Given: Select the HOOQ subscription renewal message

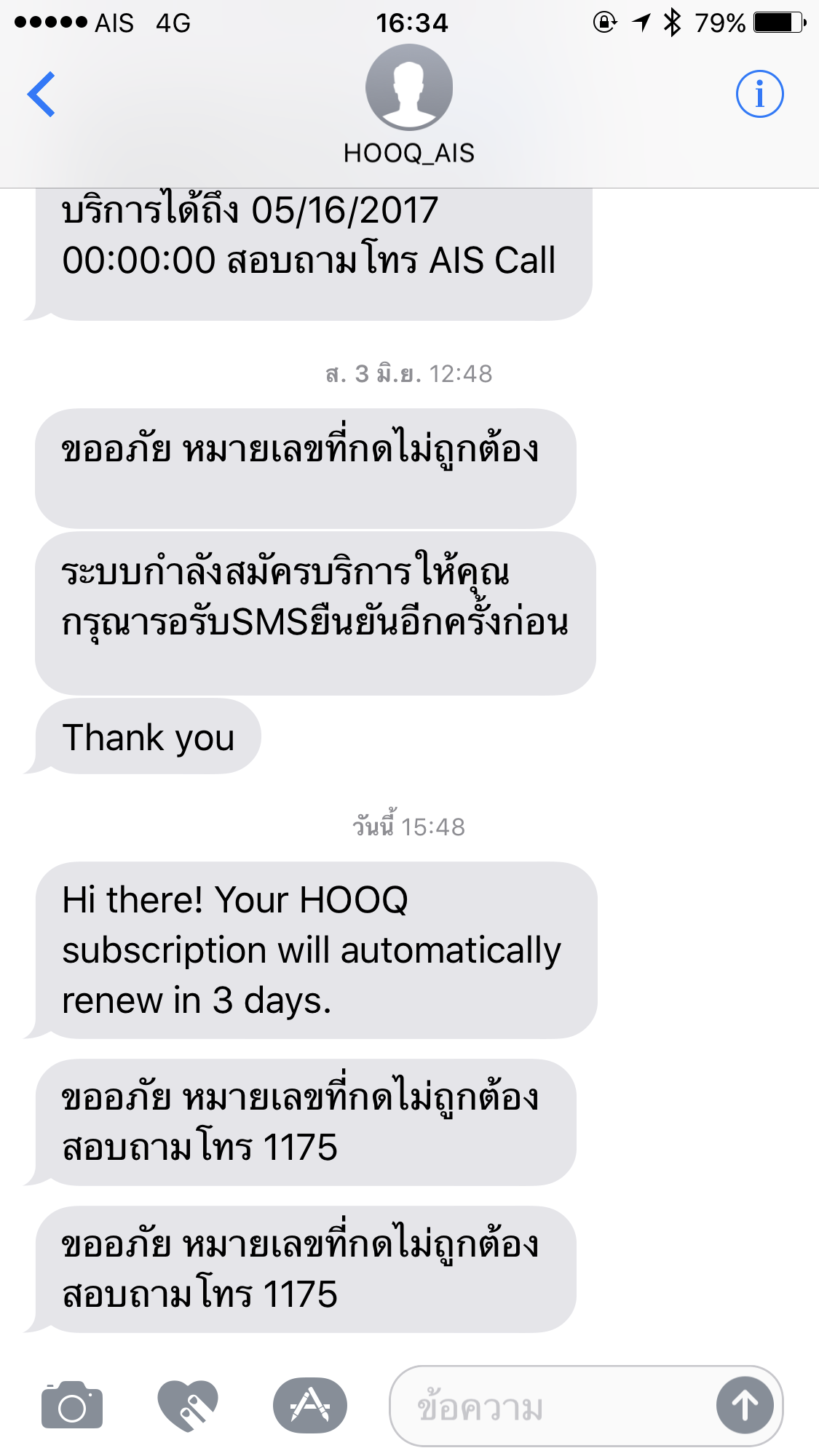Looking at the screenshot, I should pyautogui.click(x=316, y=950).
